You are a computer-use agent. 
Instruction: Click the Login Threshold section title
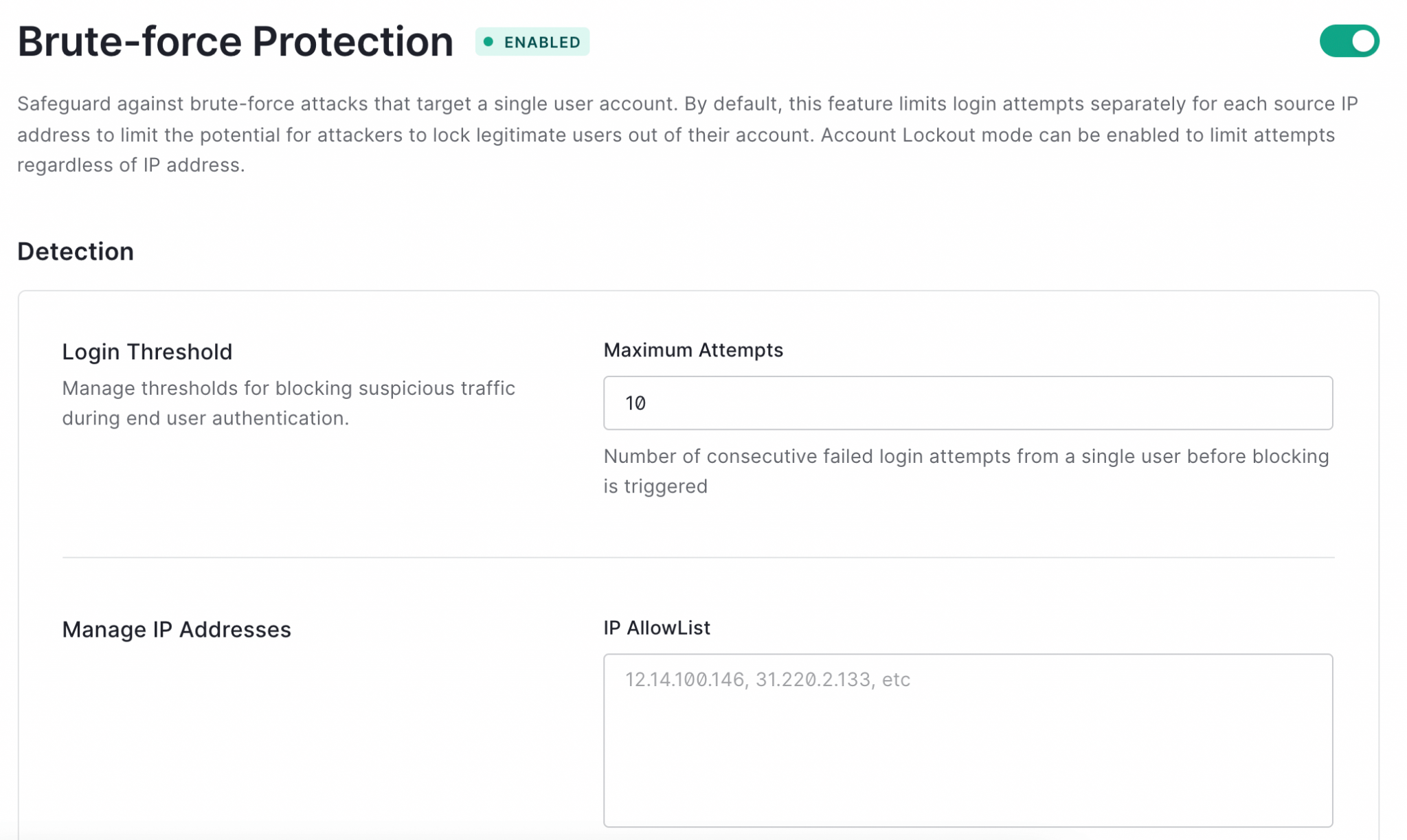coord(146,351)
